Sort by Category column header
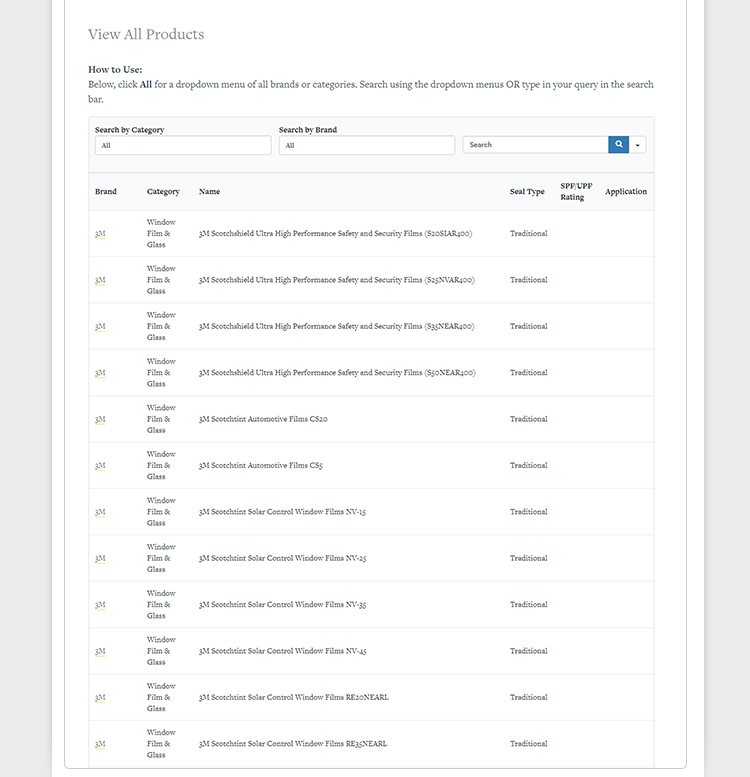 coord(163,191)
